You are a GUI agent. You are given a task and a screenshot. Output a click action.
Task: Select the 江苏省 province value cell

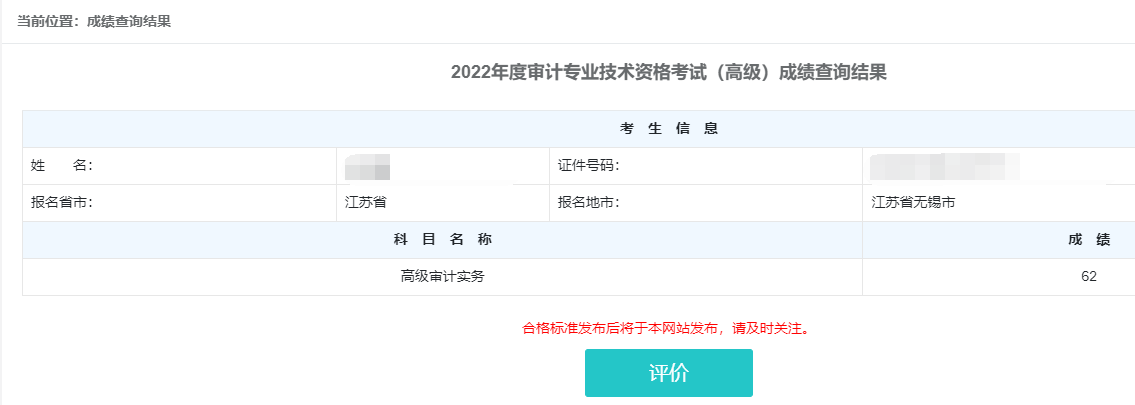coord(366,203)
